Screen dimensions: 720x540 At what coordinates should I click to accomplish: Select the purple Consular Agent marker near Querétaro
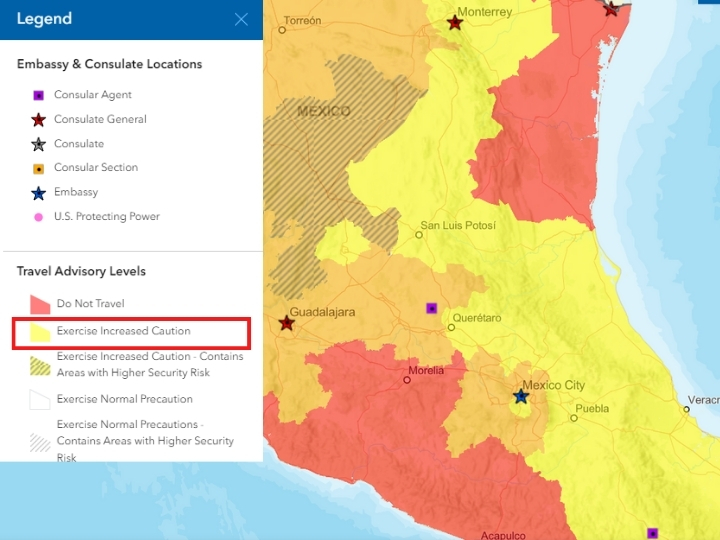coord(432,308)
